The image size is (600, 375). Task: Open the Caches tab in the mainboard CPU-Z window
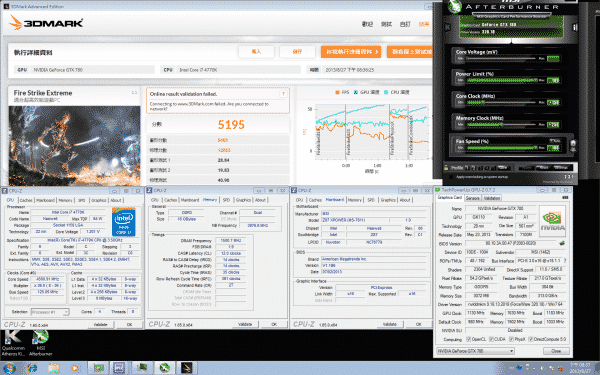[x=315, y=200]
